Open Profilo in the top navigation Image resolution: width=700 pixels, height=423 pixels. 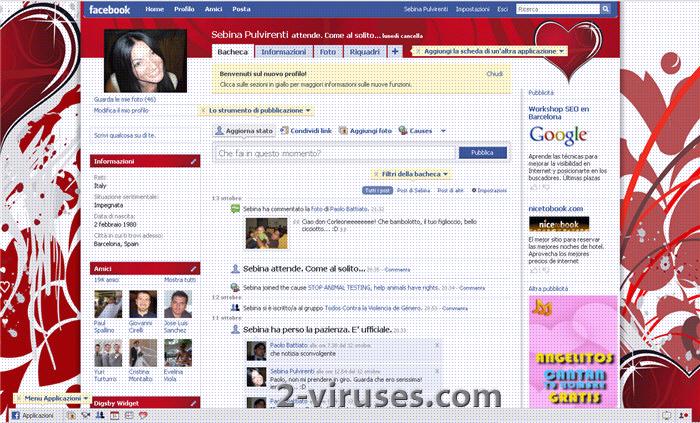click(184, 9)
